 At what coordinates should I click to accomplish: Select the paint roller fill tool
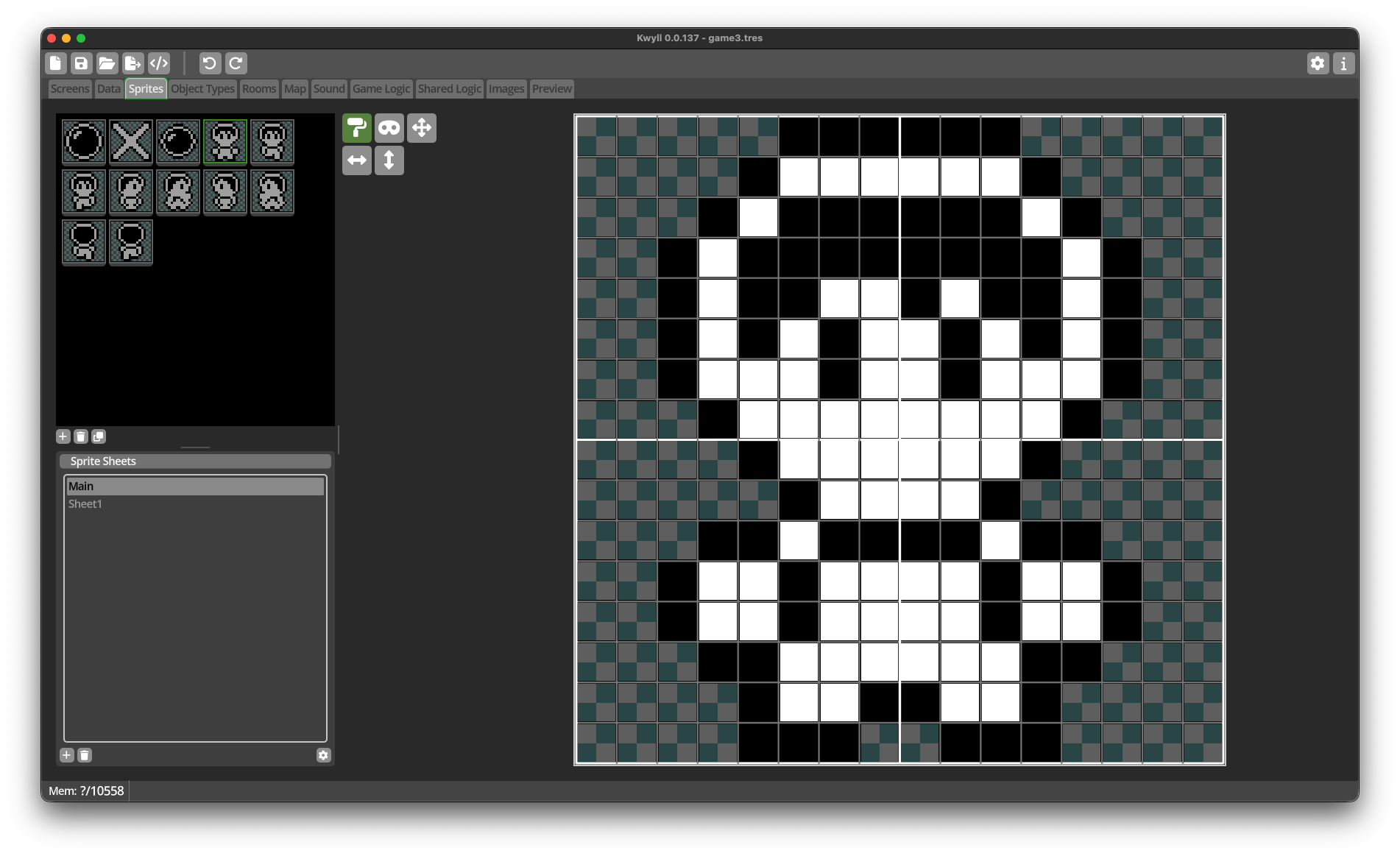[357, 128]
